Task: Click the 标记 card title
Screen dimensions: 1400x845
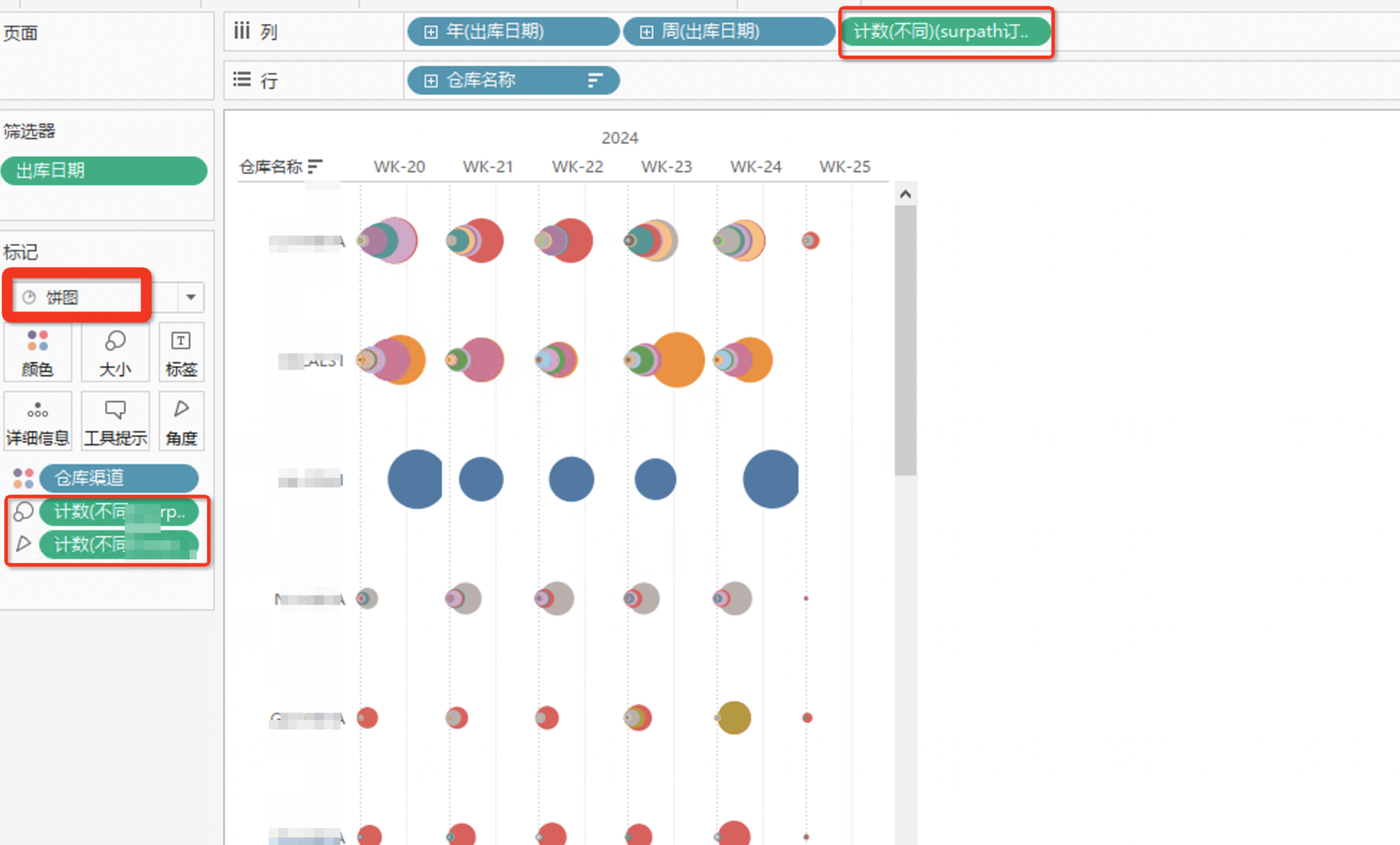Action: pyautogui.click(x=20, y=252)
